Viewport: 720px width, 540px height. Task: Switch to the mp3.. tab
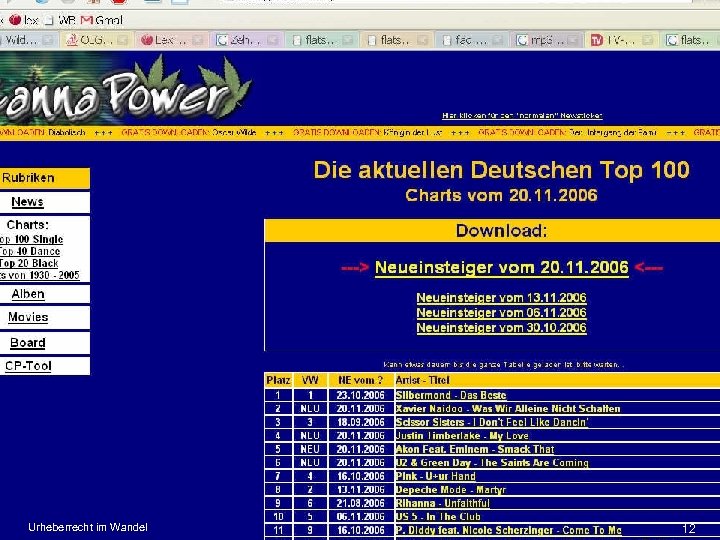546,40
